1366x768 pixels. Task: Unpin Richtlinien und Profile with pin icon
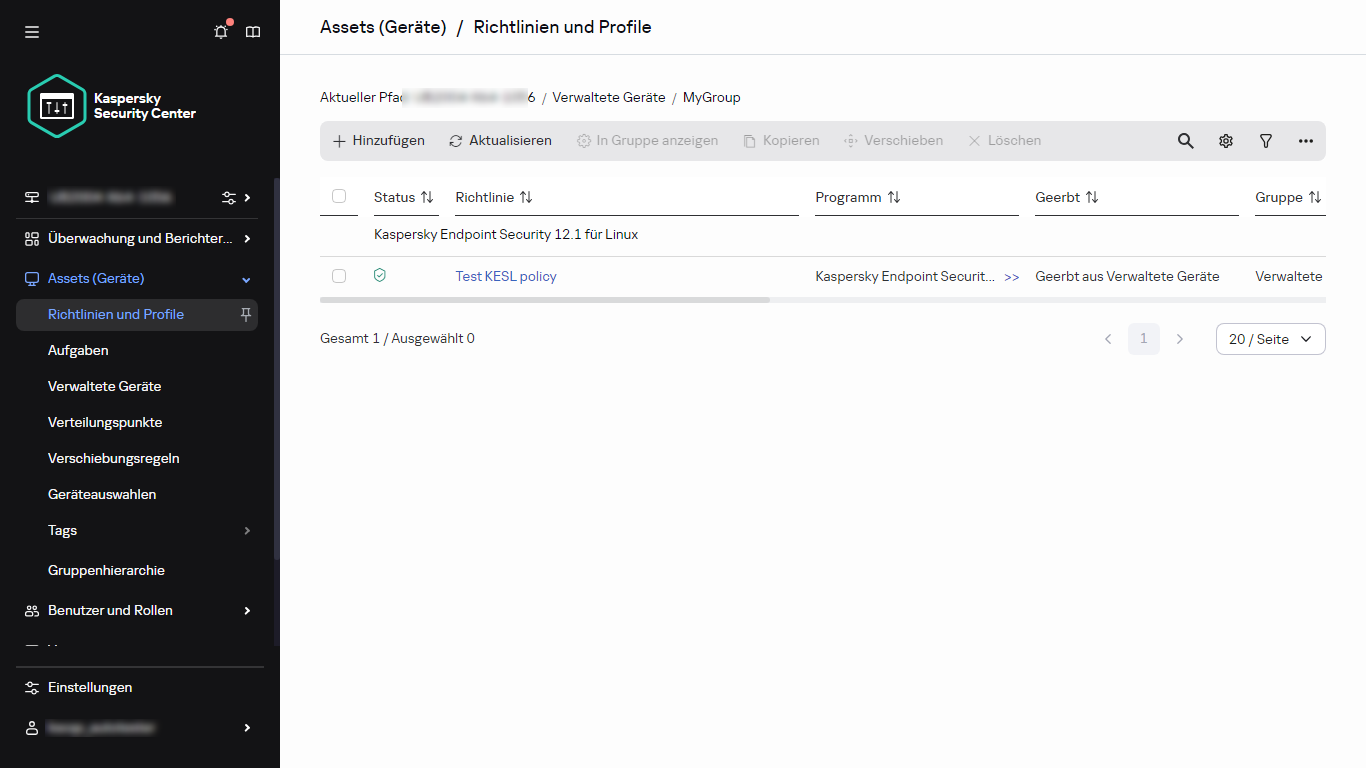click(x=246, y=314)
